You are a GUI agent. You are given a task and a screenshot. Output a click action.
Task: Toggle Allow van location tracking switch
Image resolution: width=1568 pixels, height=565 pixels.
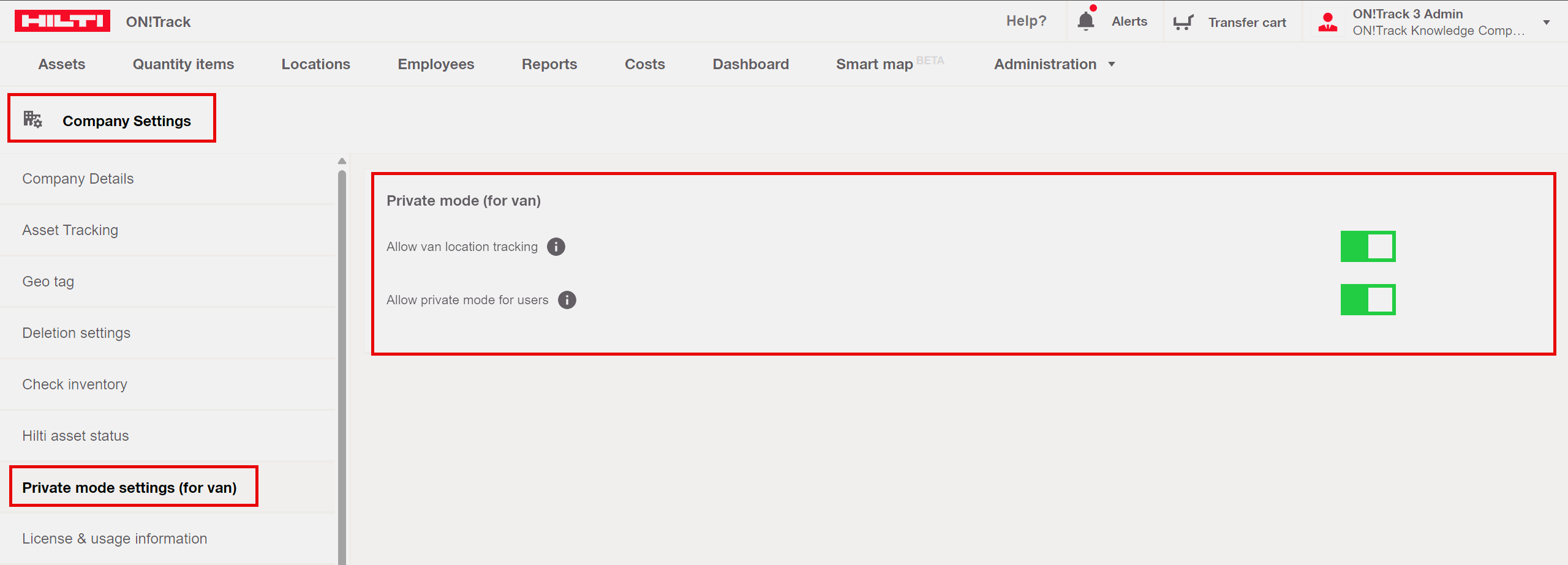(x=1368, y=246)
